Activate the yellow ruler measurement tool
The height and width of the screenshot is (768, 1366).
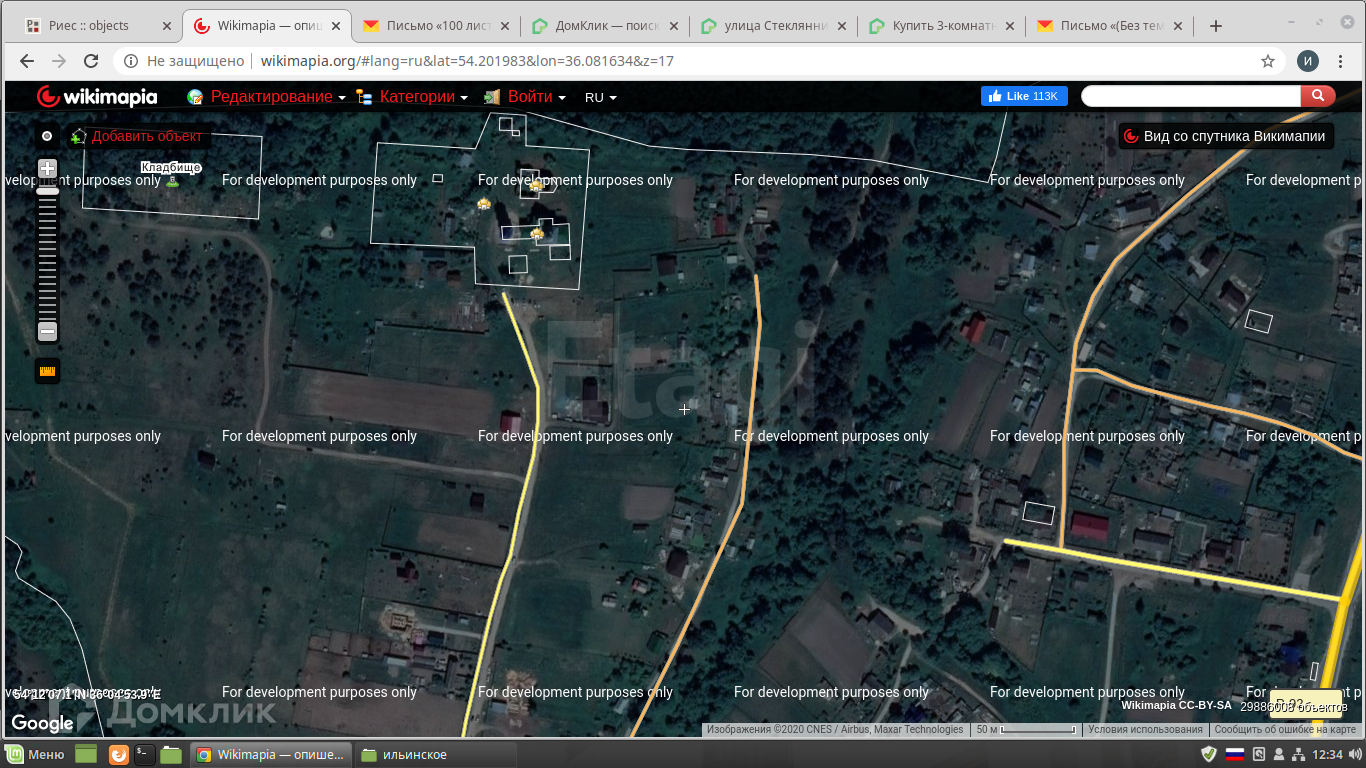click(47, 371)
